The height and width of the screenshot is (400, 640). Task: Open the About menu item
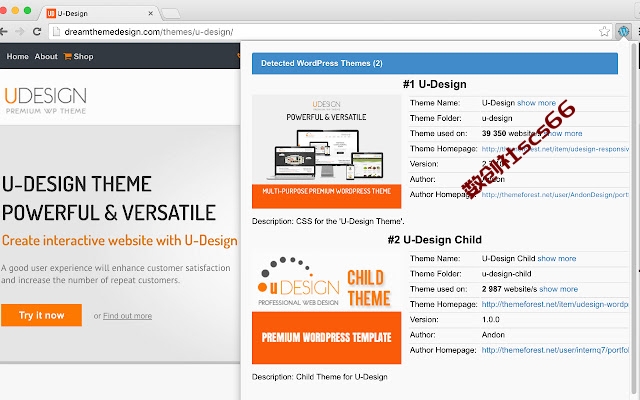tap(46, 56)
